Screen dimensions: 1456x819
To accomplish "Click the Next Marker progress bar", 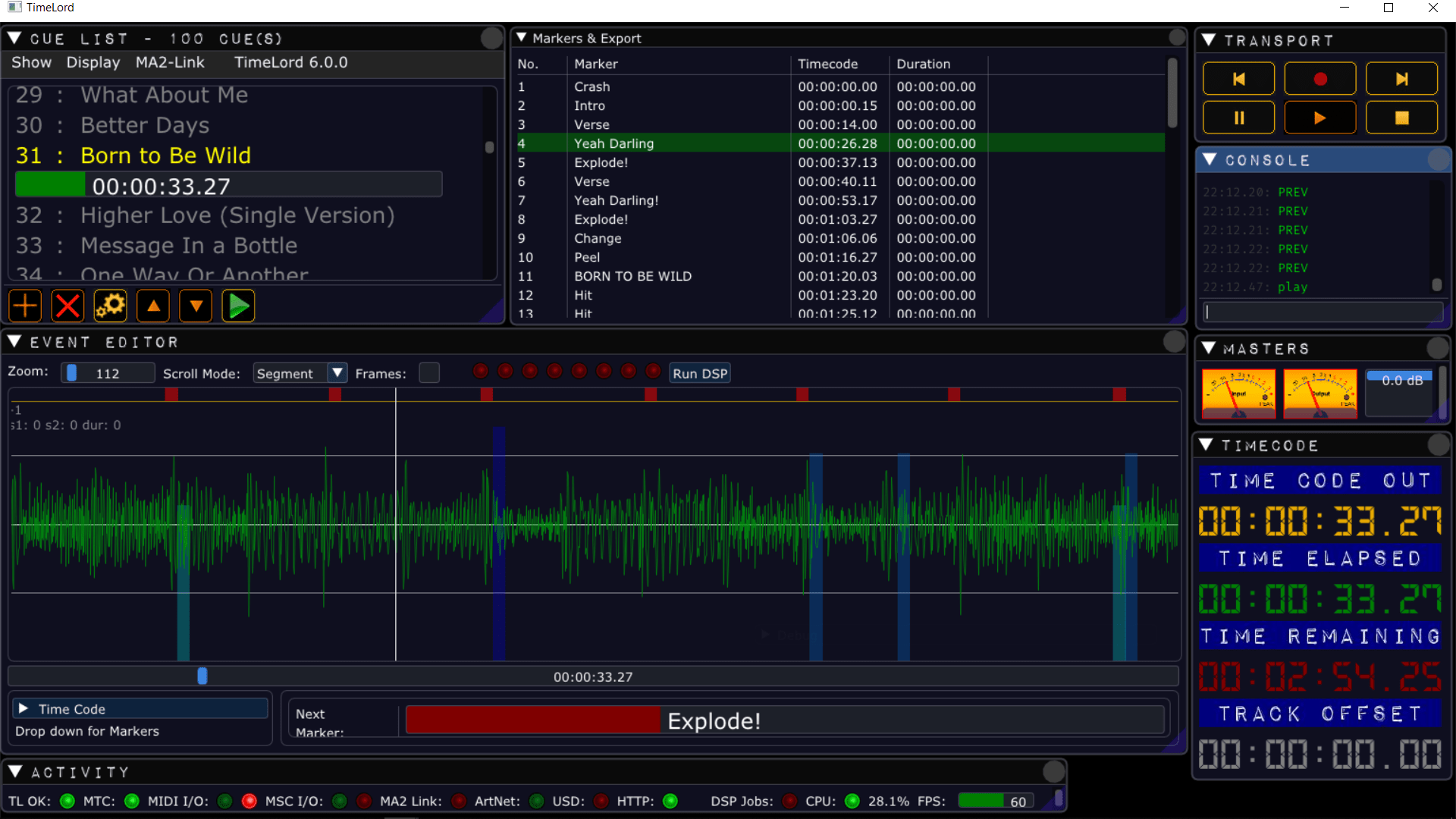I will (785, 720).
